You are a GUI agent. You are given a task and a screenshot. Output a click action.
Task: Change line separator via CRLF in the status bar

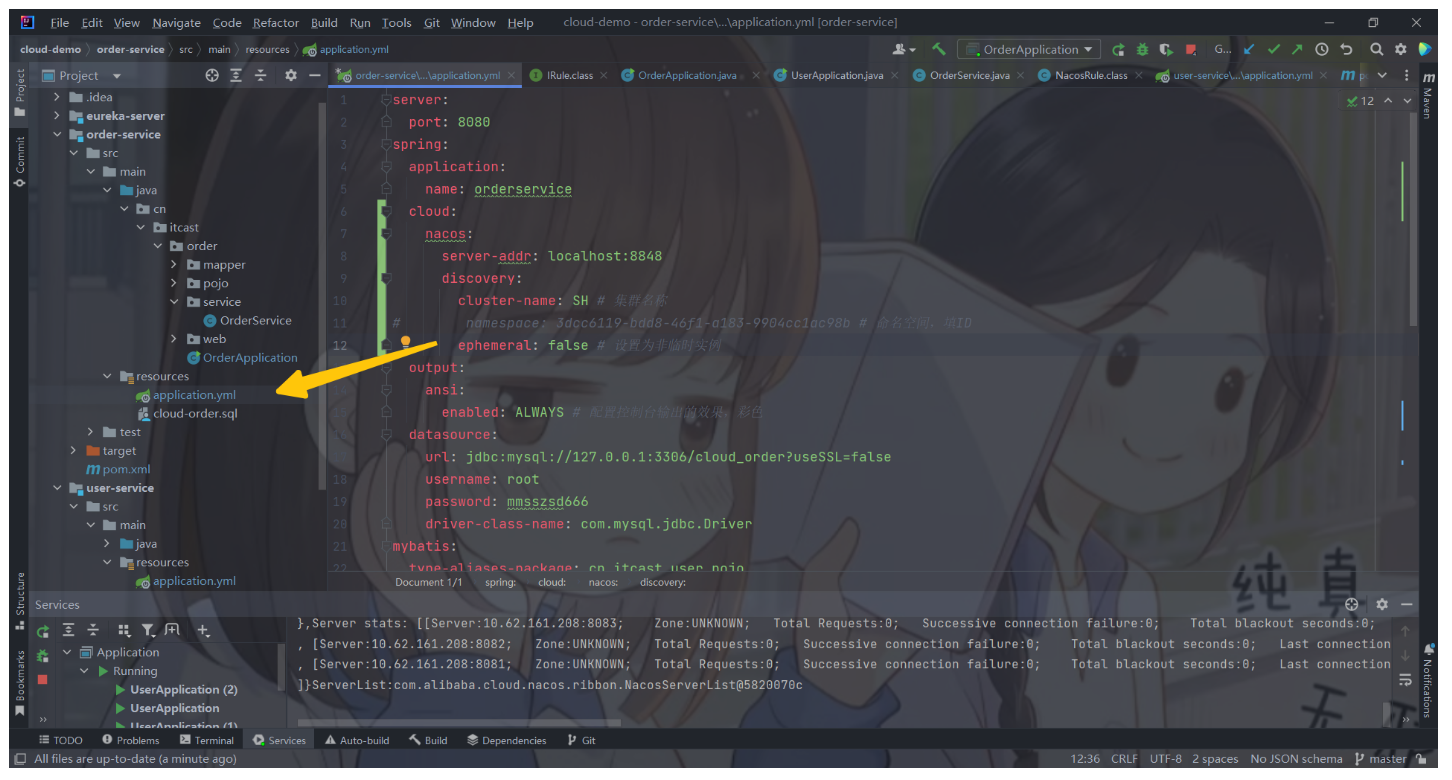tap(1124, 759)
